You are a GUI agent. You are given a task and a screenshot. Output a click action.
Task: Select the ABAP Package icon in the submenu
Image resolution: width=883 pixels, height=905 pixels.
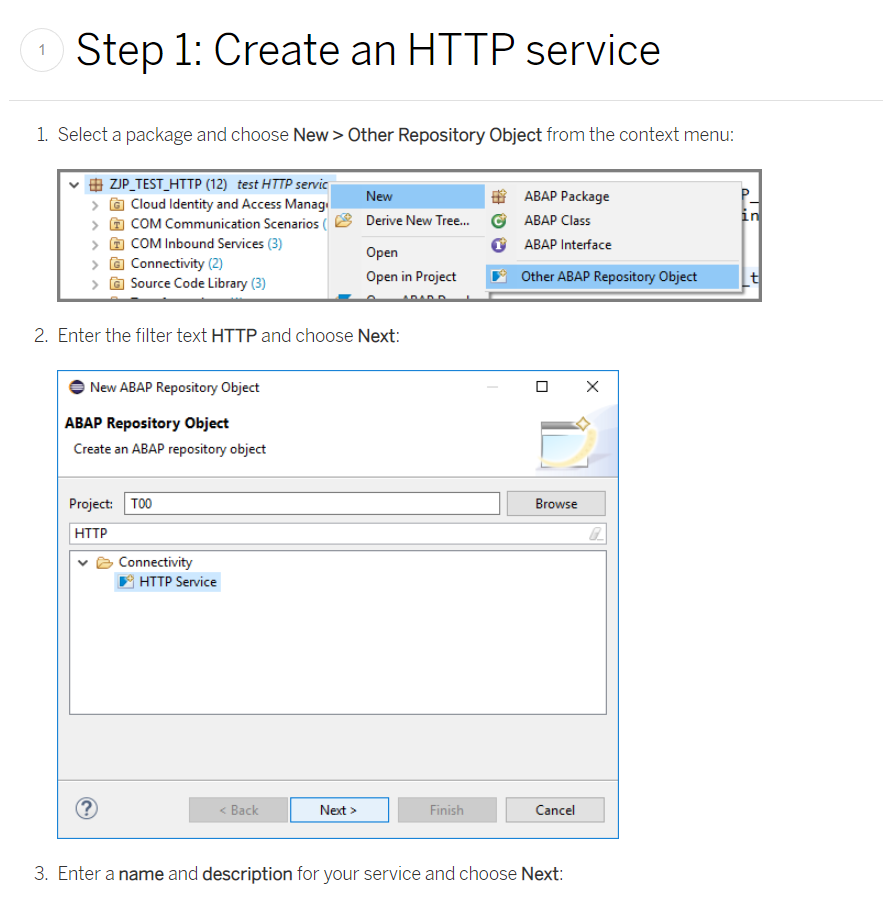point(499,196)
